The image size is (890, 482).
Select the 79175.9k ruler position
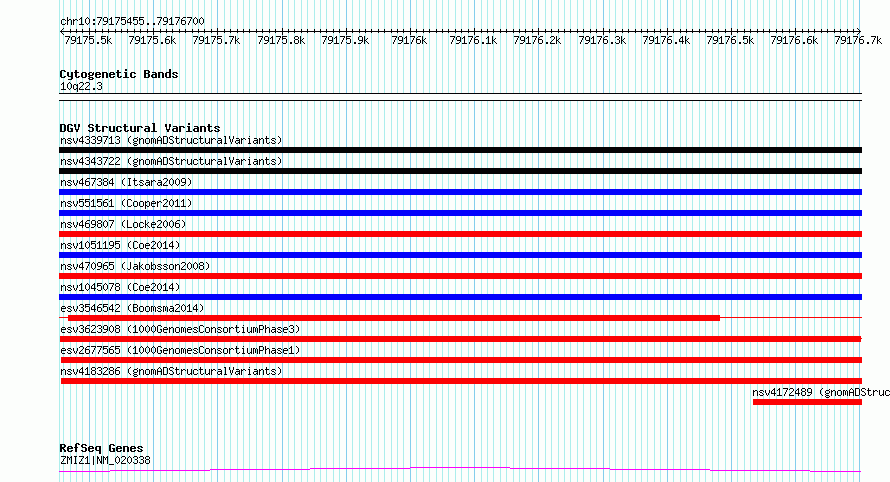click(x=345, y=40)
